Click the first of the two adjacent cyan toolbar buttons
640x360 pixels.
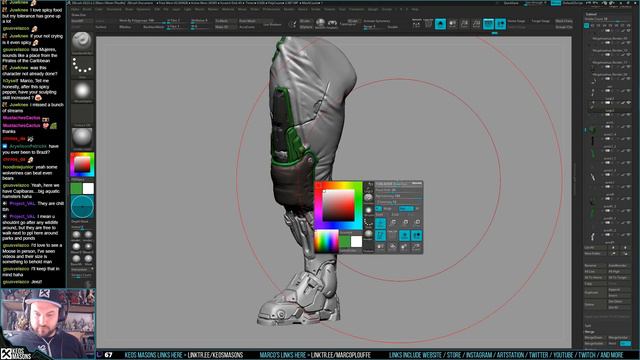pyautogui.click(x=489, y=24)
